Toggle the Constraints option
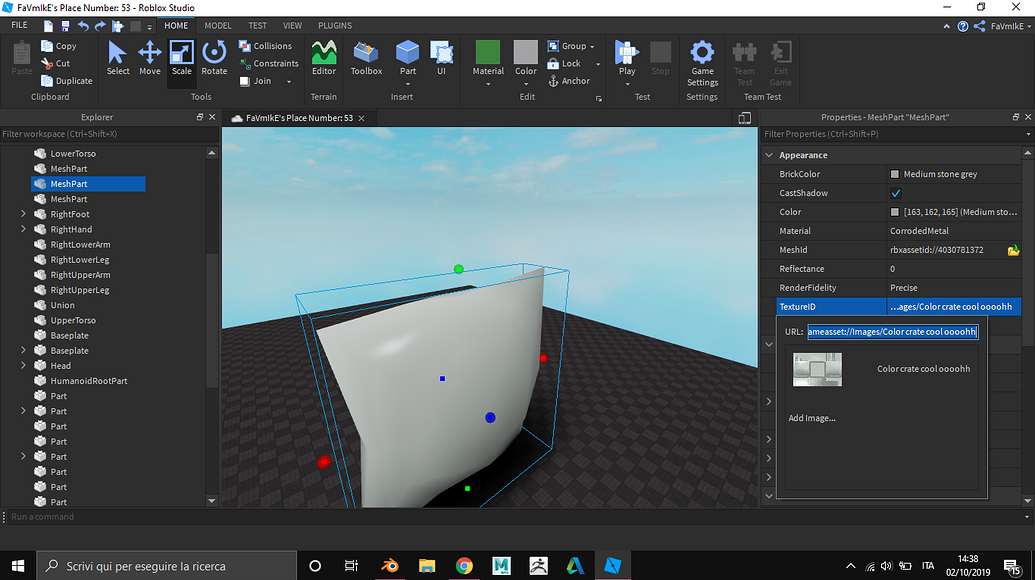The image size is (1035, 580). [268, 63]
